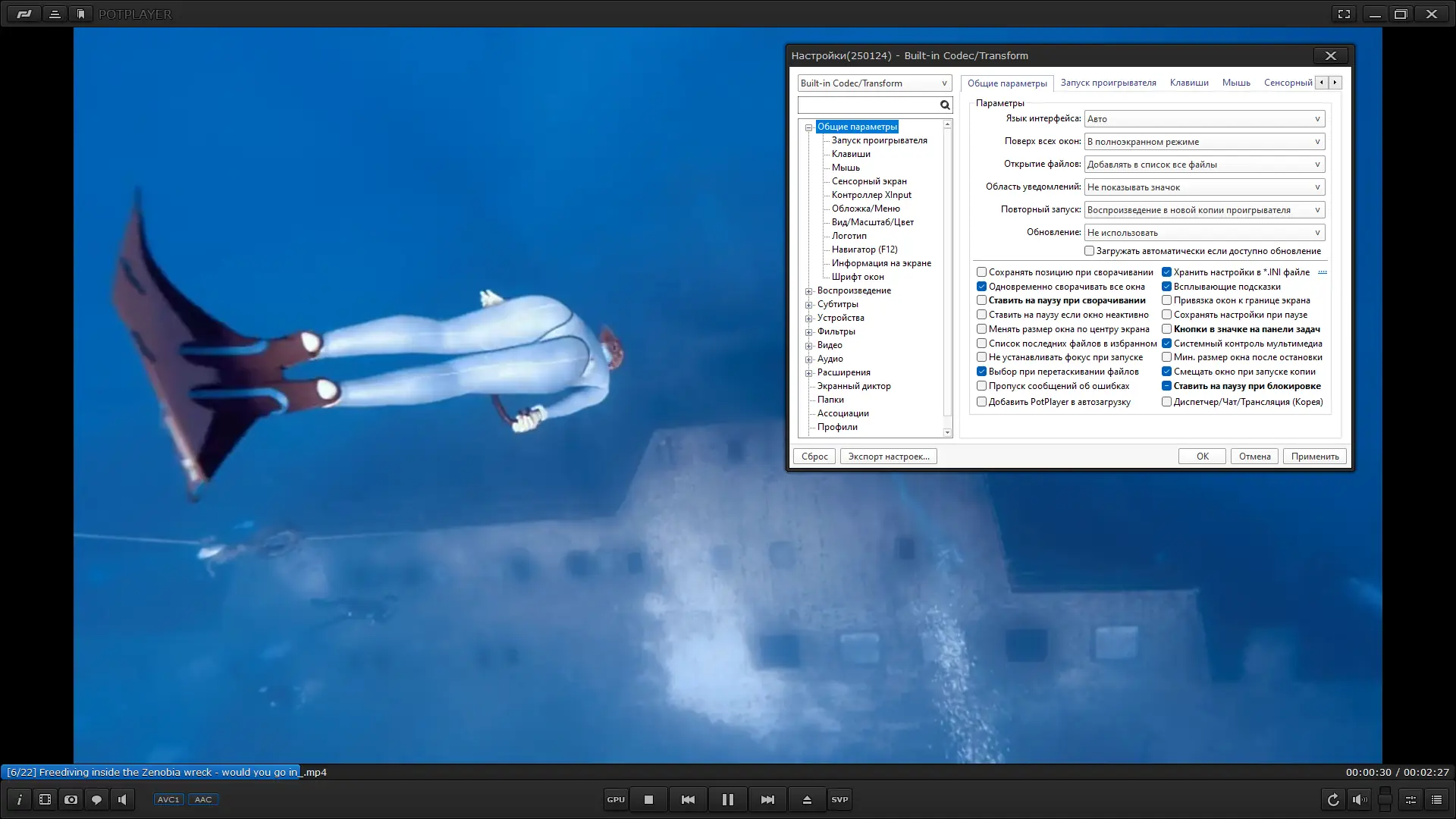Open the 'Язык интерфейса' dropdown

click(1204, 119)
